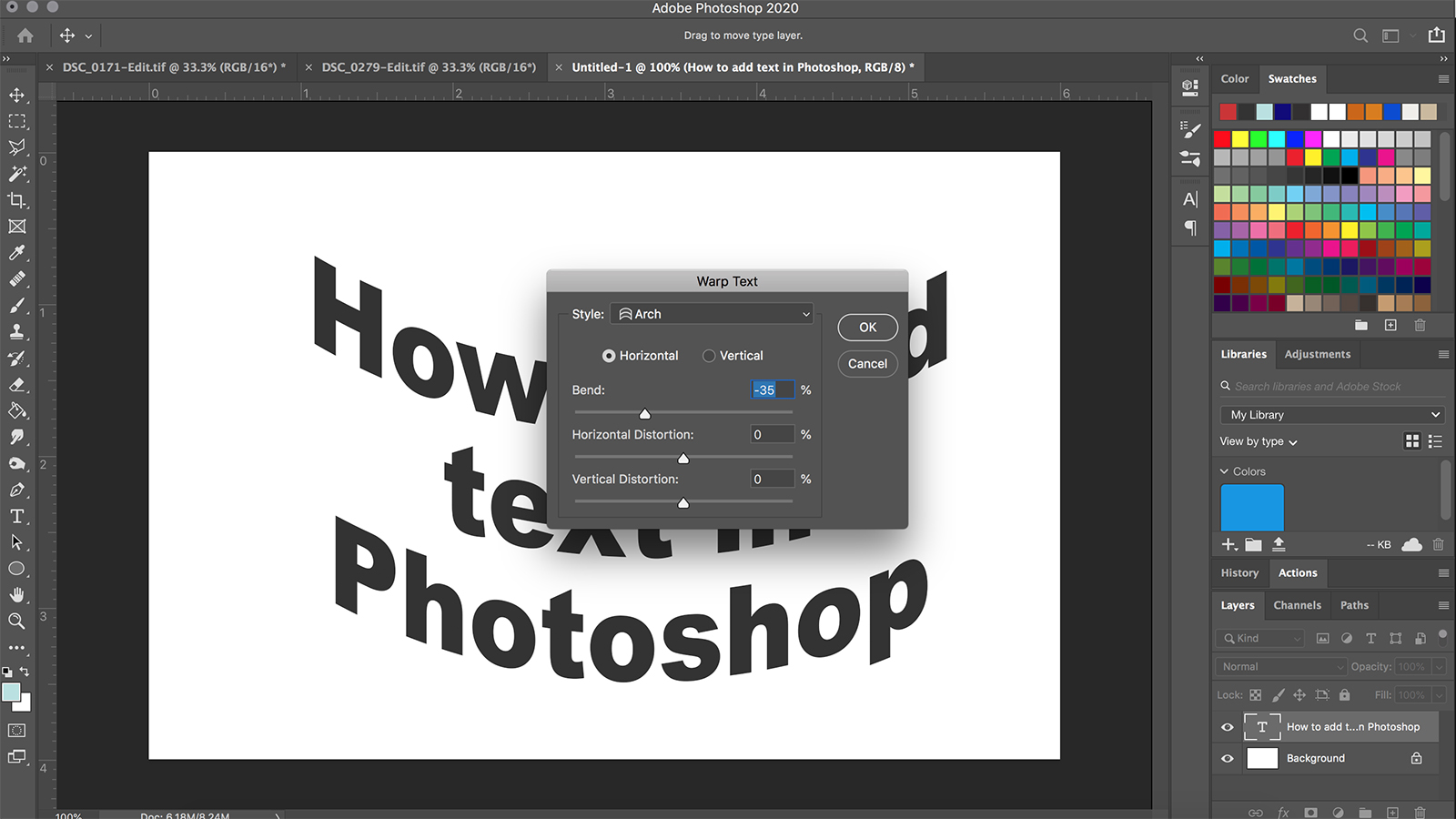1456x819 pixels.
Task: Select the Rectangular Marquee tool
Action: click(x=17, y=121)
